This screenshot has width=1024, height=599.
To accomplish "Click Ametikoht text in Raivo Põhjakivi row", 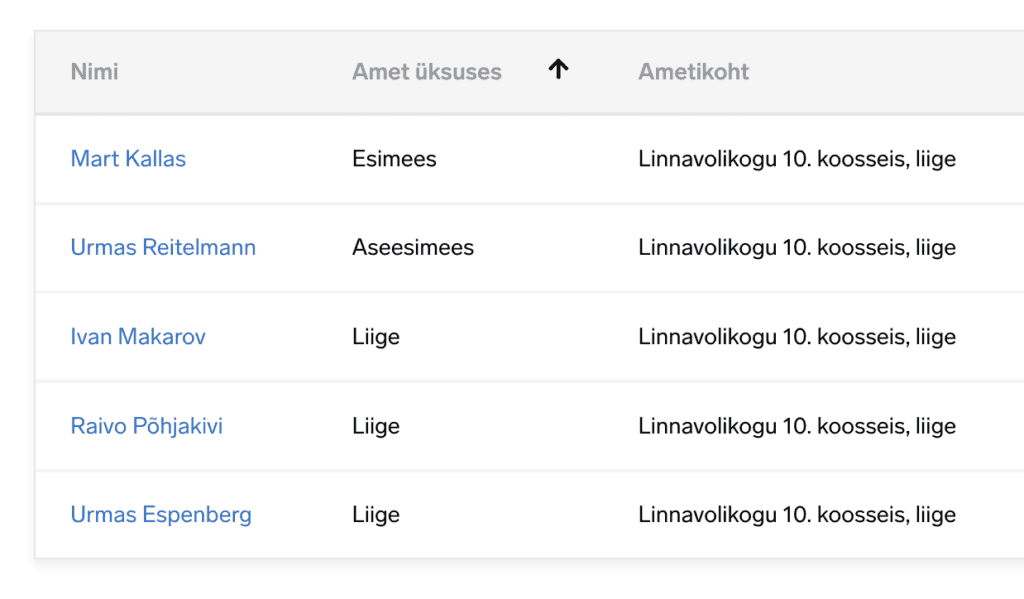I will click(796, 426).
